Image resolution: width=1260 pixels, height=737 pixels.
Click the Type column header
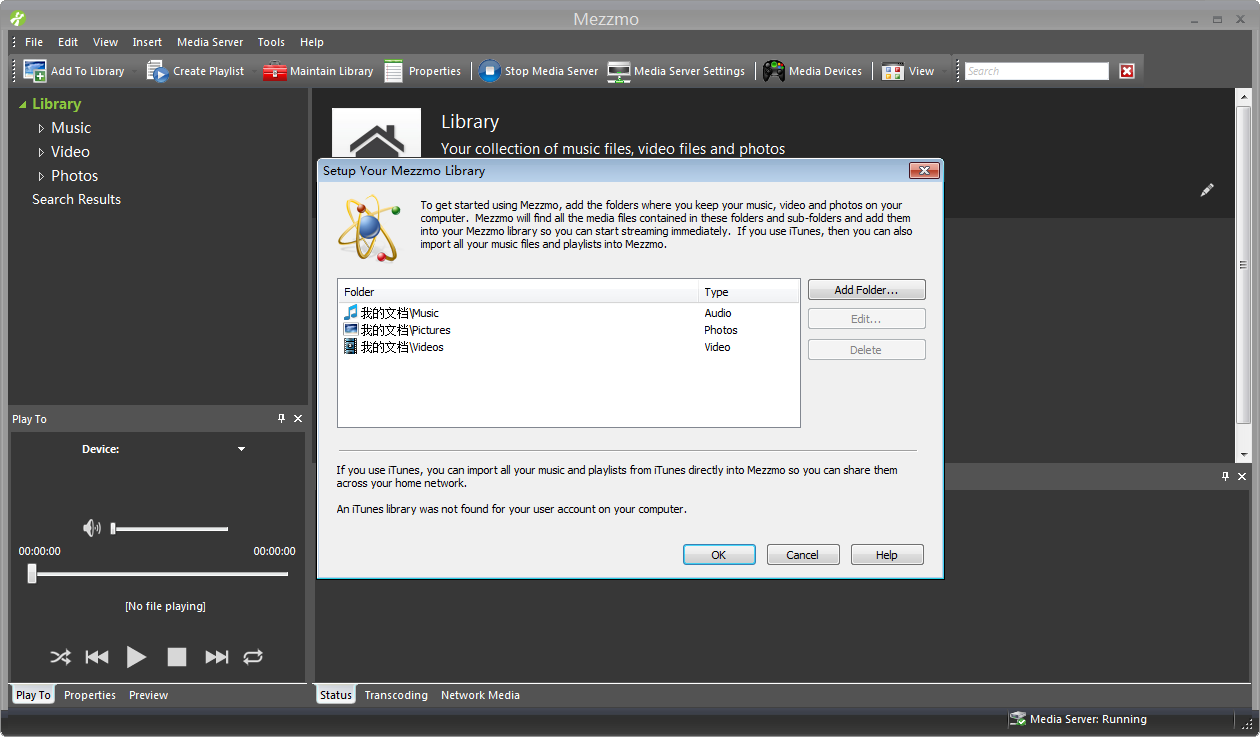pyautogui.click(x=749, y=292)
